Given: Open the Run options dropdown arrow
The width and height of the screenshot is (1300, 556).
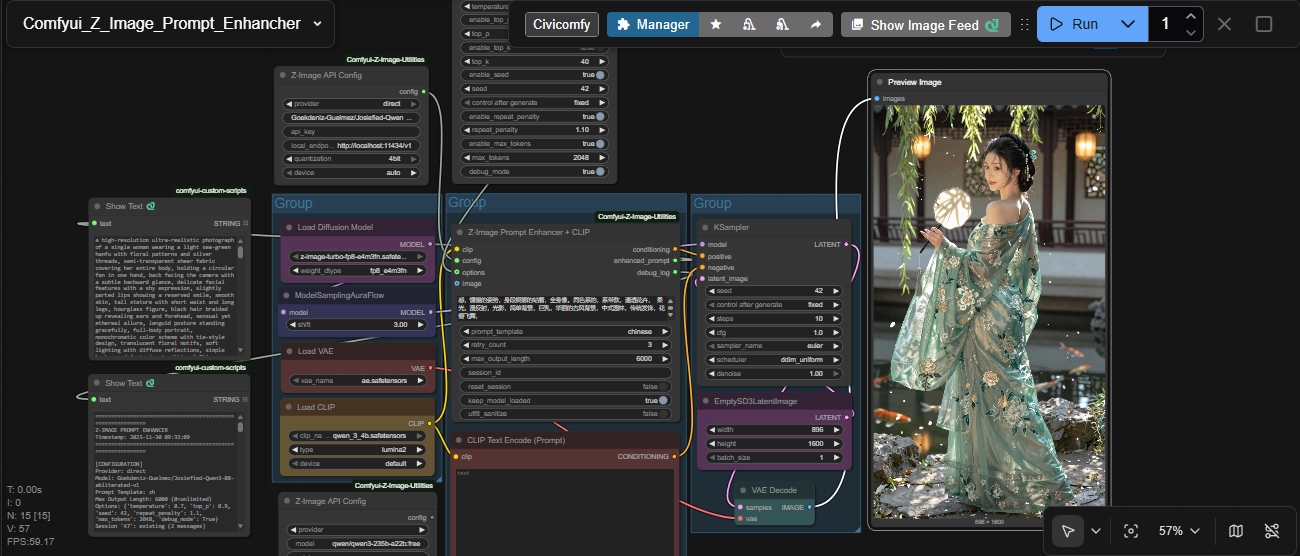Looking at the screenshot, I should pos(1128,24).
